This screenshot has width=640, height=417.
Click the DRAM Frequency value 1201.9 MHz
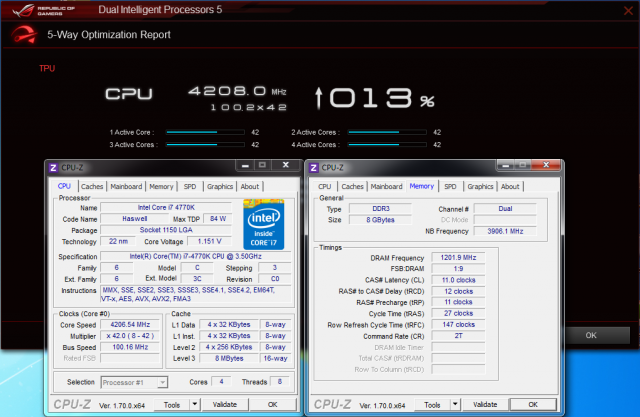coord(458,257)
